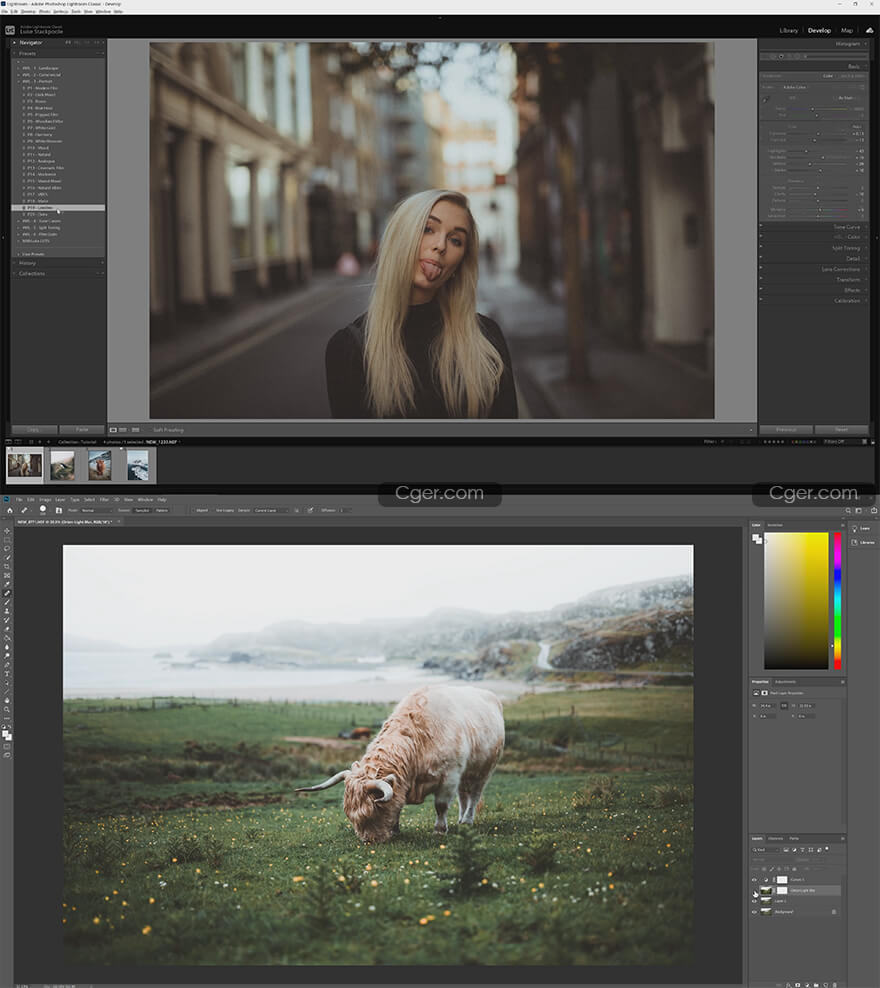The width and height of the screenshot is (880, 988).
Task: Select the Healing Brush tool
Action: [7, 593]
